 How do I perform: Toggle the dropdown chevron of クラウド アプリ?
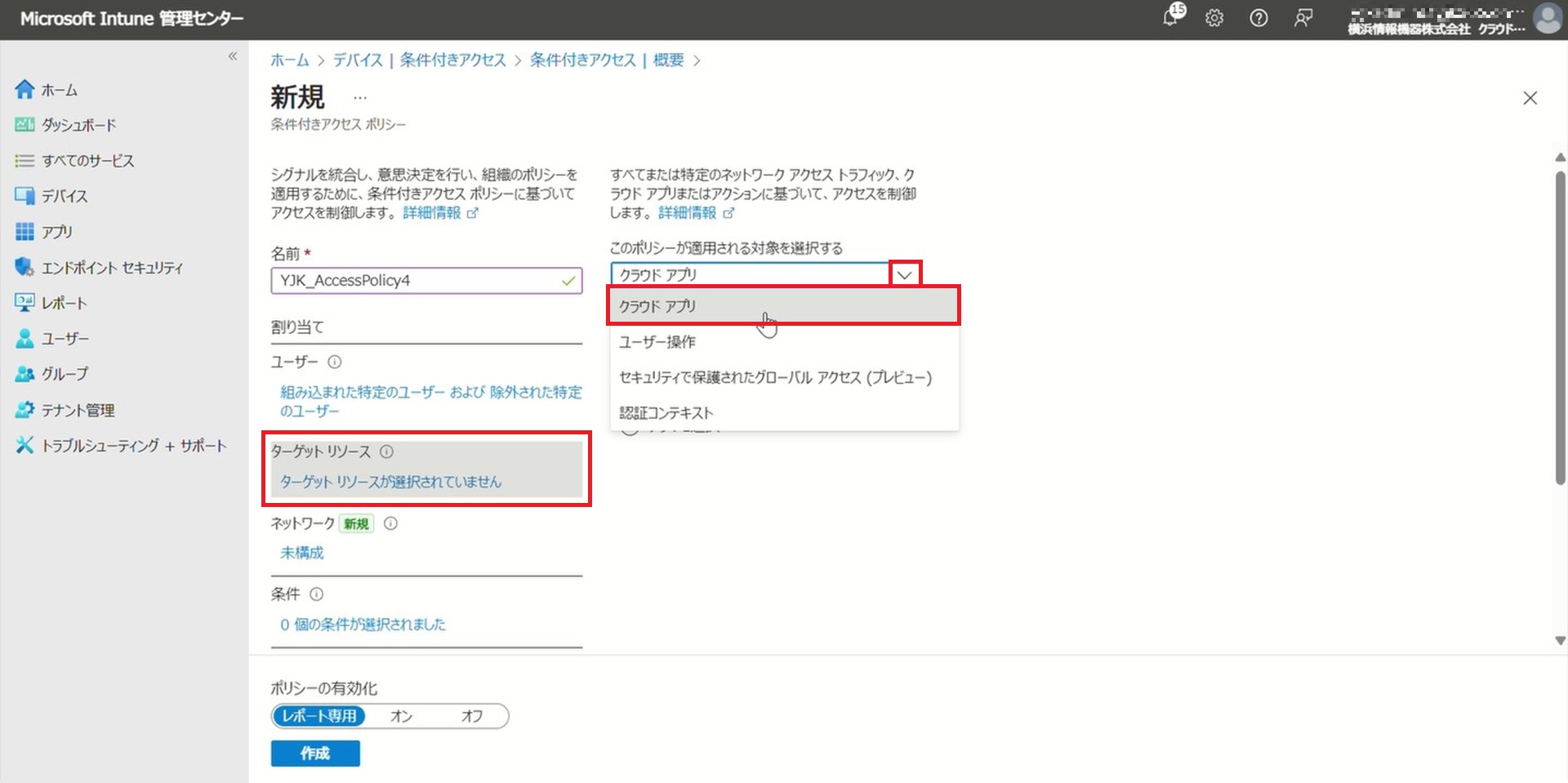pos(904,275)
